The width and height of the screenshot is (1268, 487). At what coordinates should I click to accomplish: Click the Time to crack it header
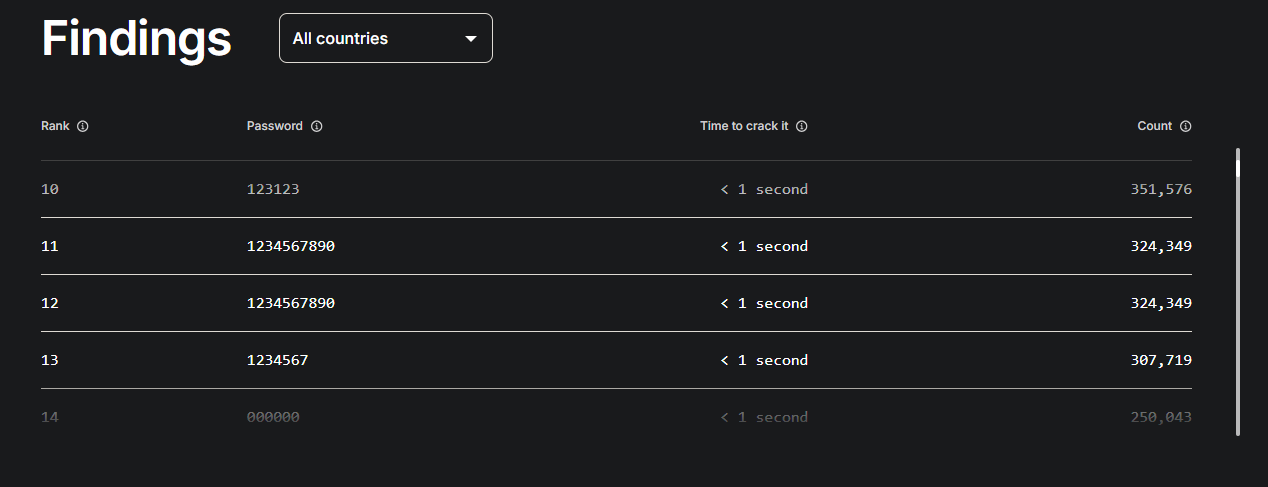click(744, 126)
